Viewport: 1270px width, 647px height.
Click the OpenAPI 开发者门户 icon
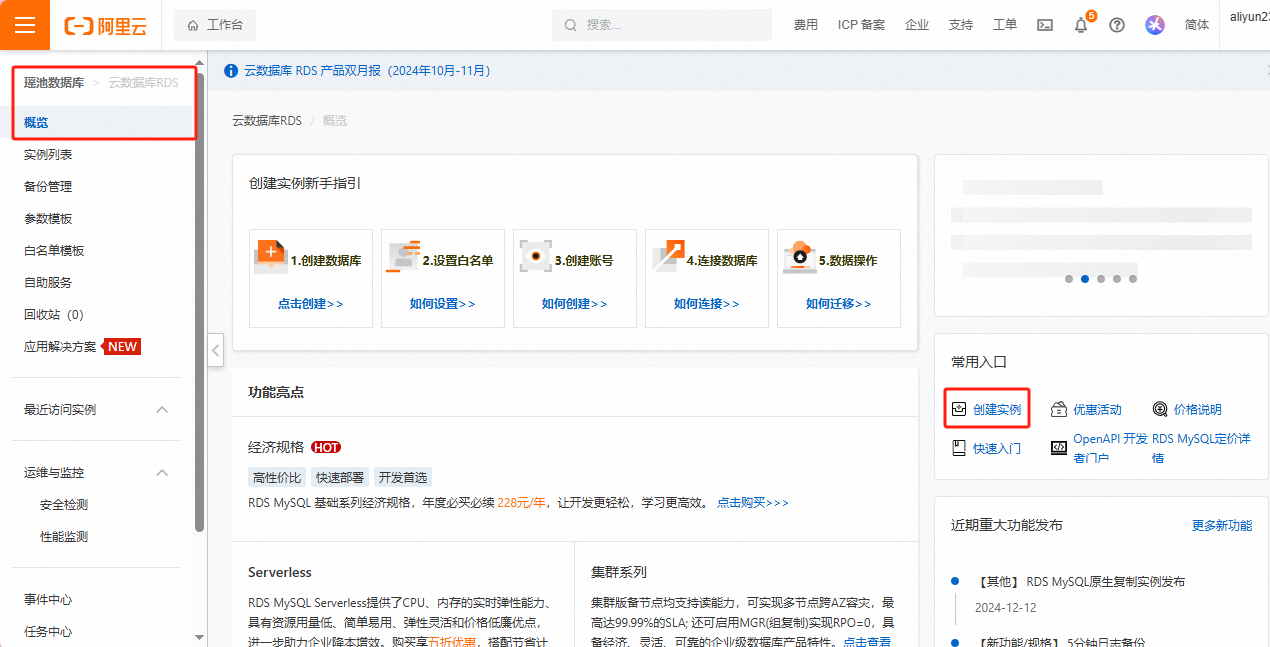(1059, 448)
